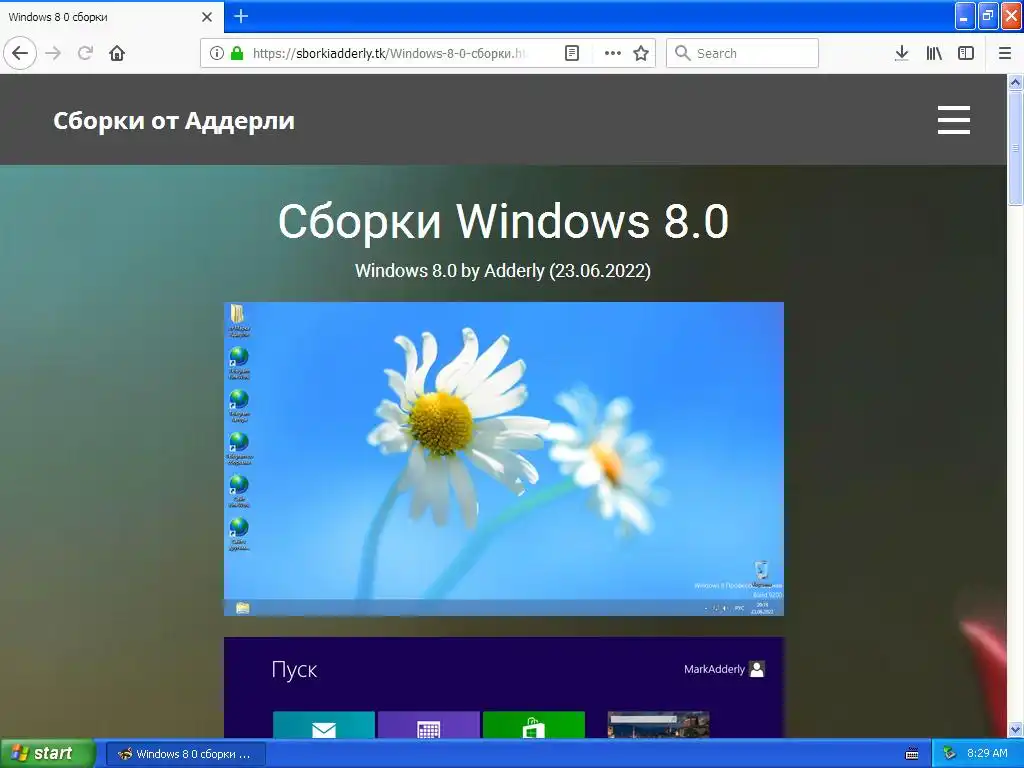The height and width of the screenshot is (768, 1024).
Task: Click the Store tile in the screenshot
Action: [x=534, y=725]
